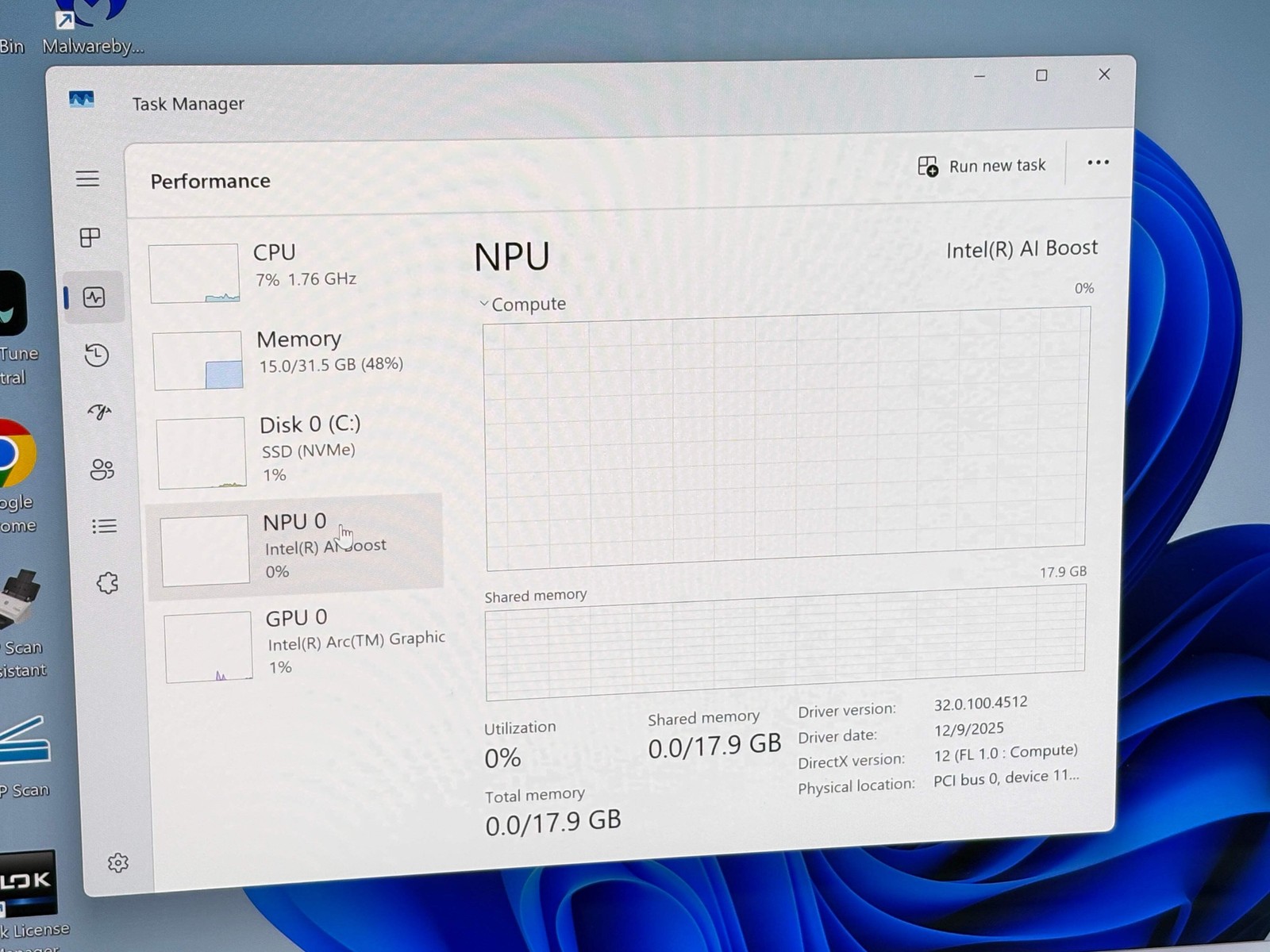Close the Task Manager window

pyautogui.click(x=1104, y=74)
